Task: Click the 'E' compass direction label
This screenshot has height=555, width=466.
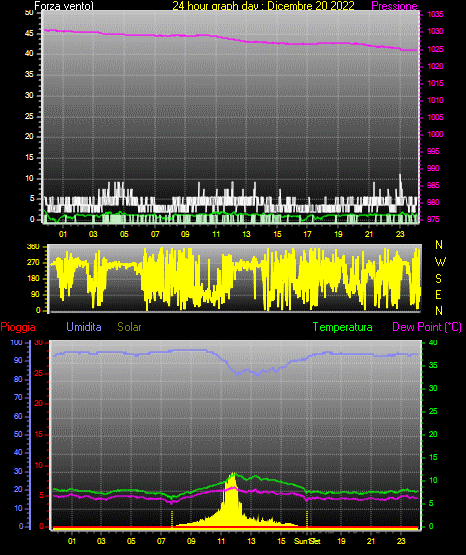Action: click(438, 295)
